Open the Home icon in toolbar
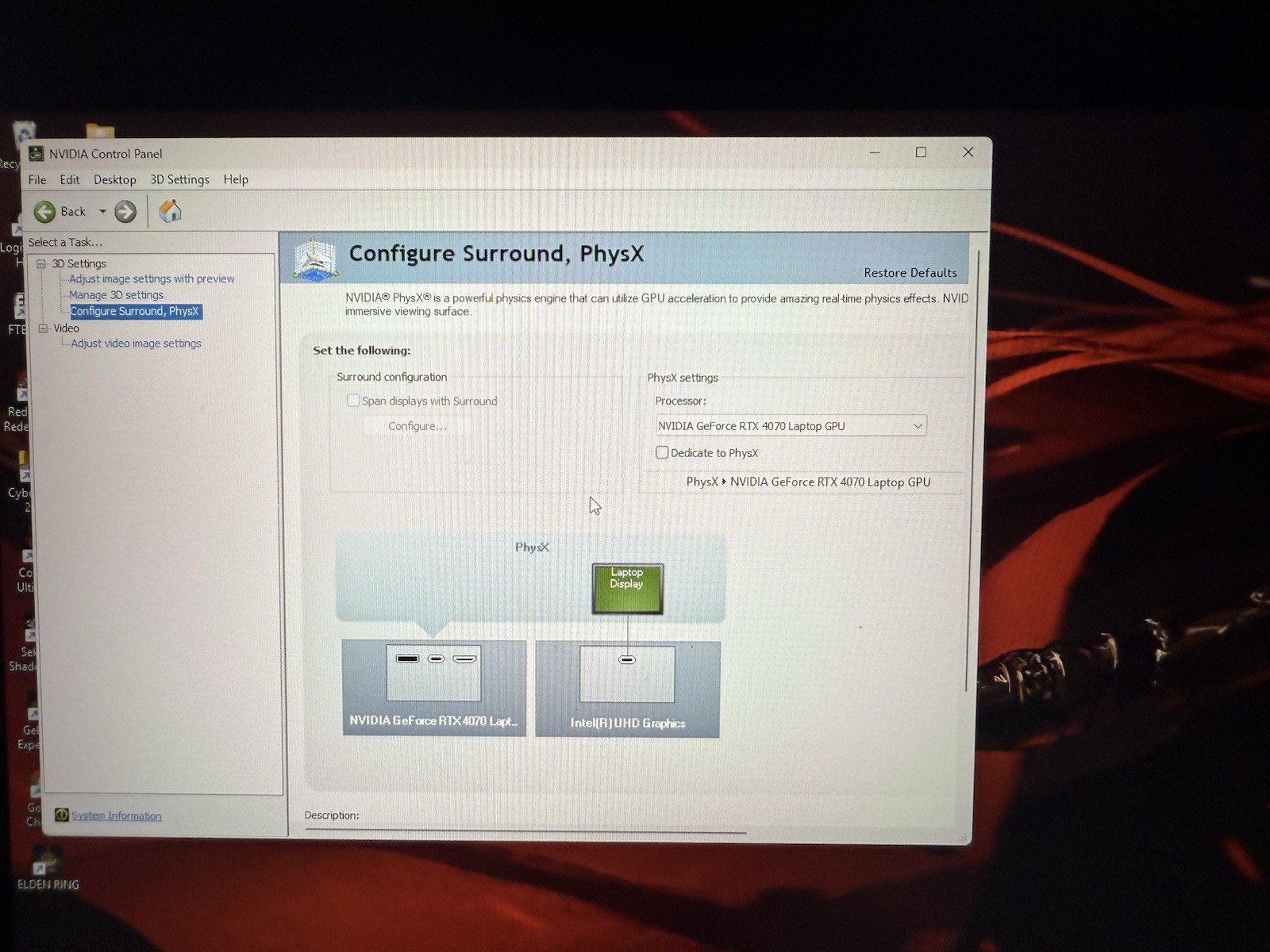 tap(170, 211)
